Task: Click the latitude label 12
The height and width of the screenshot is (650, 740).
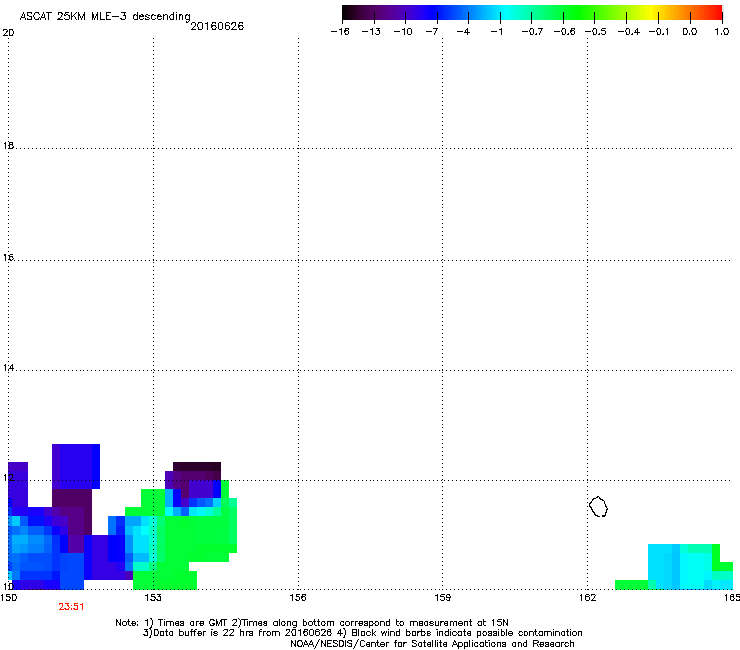Action: coord(8,478)
